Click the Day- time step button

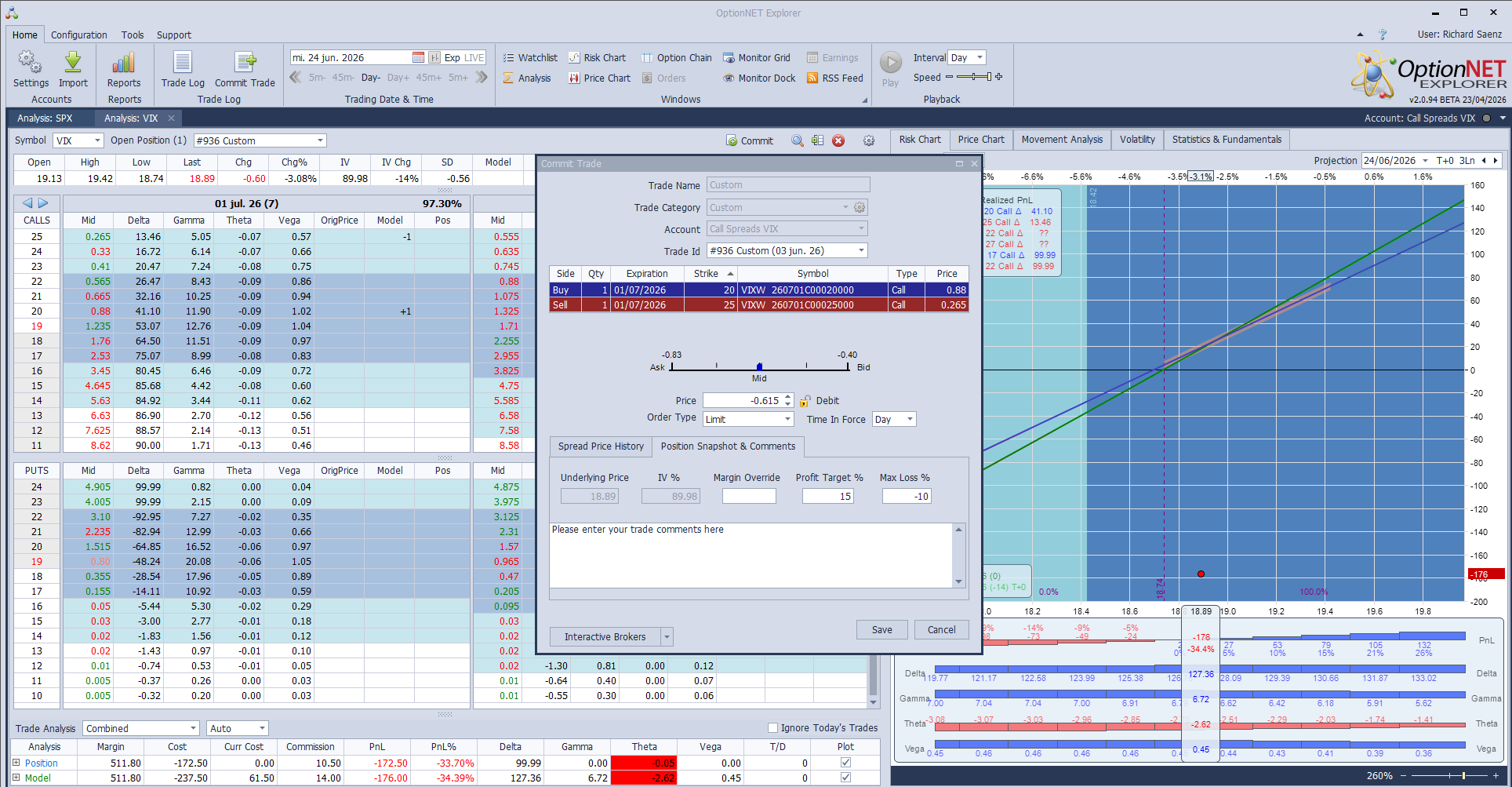point(370,78)
